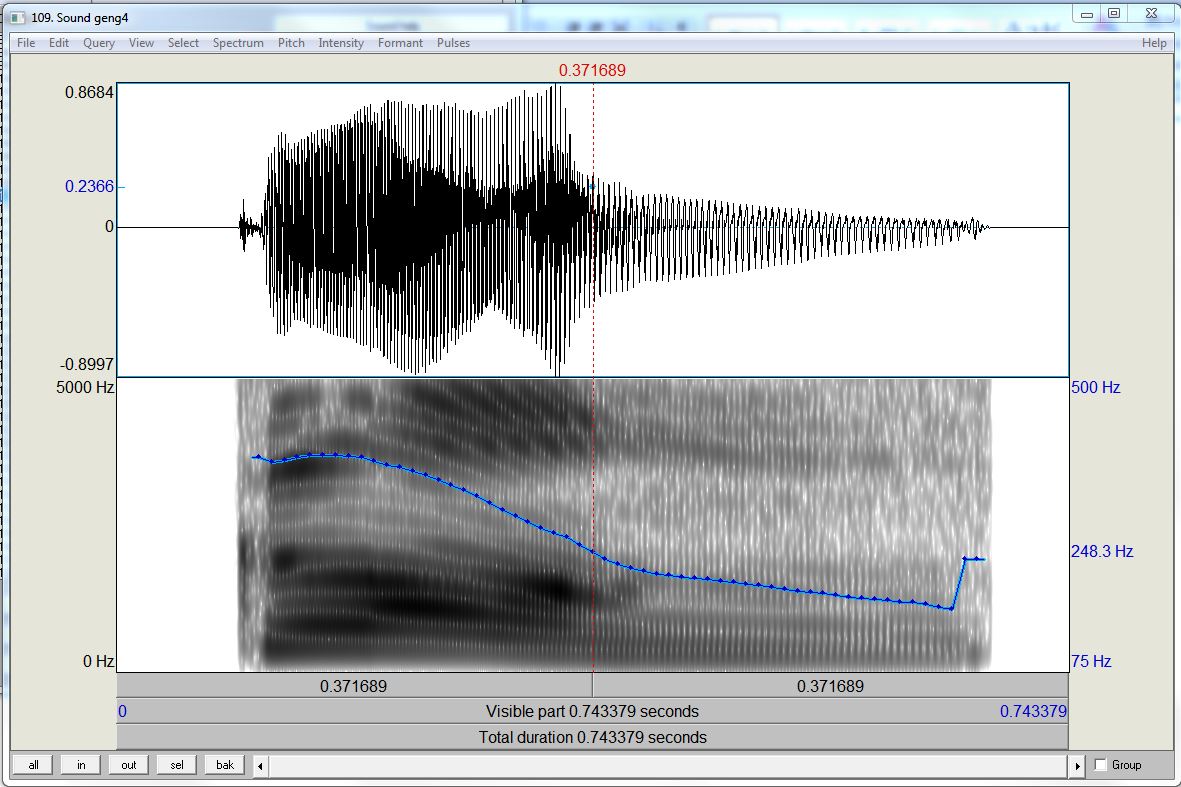This screenshot has width=1181, height=787.
Task: Click the 0.743379 end time label
Action: [x=1033, y=712]
